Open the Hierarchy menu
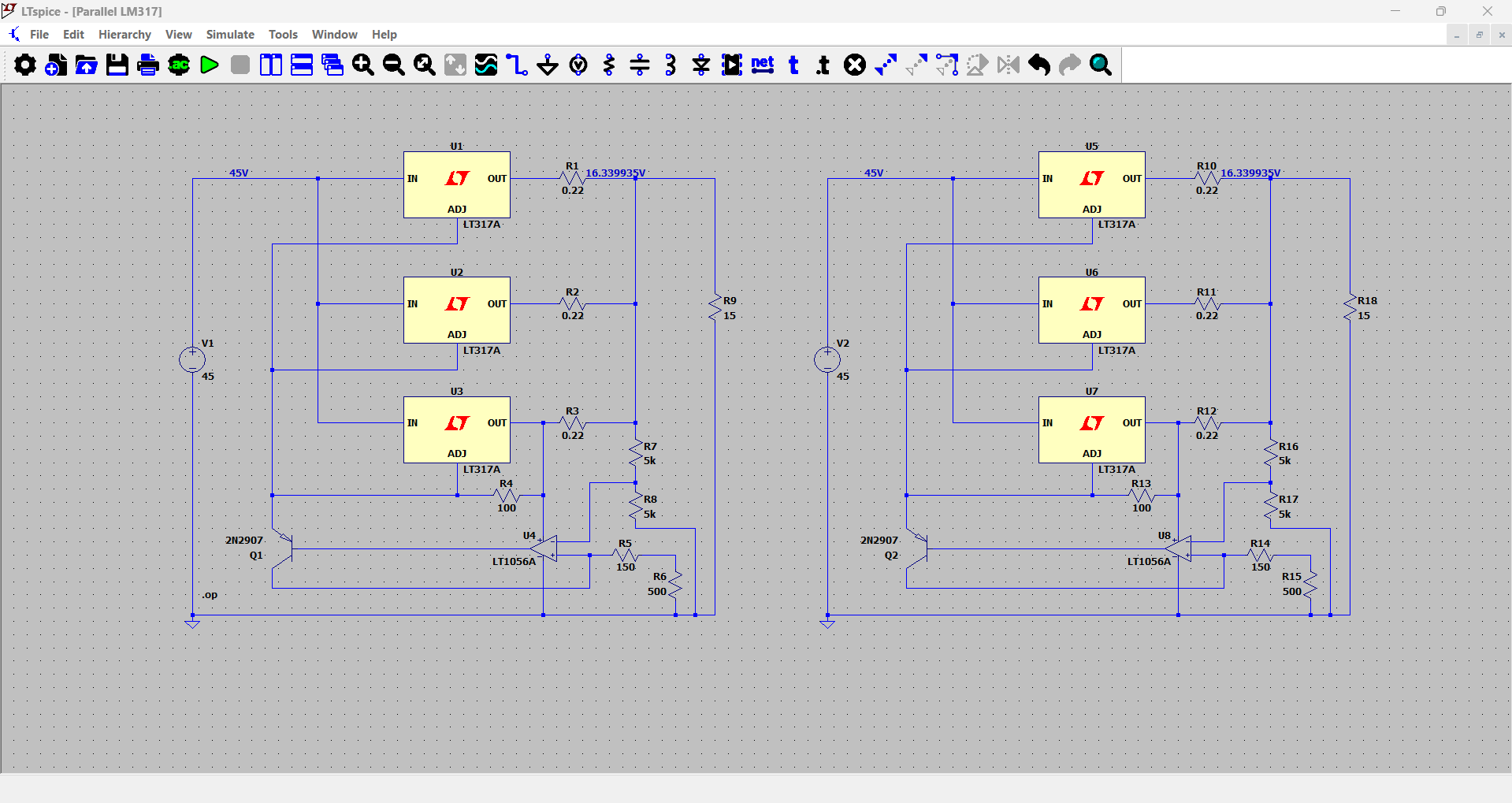 124,35
